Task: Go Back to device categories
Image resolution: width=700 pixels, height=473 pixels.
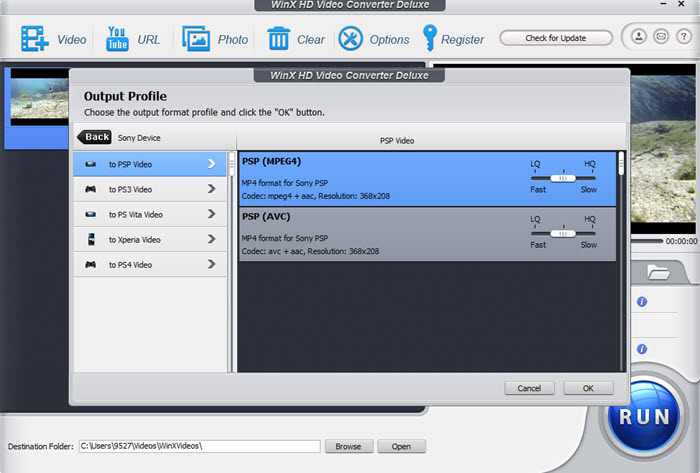Action: pos(95,137)
